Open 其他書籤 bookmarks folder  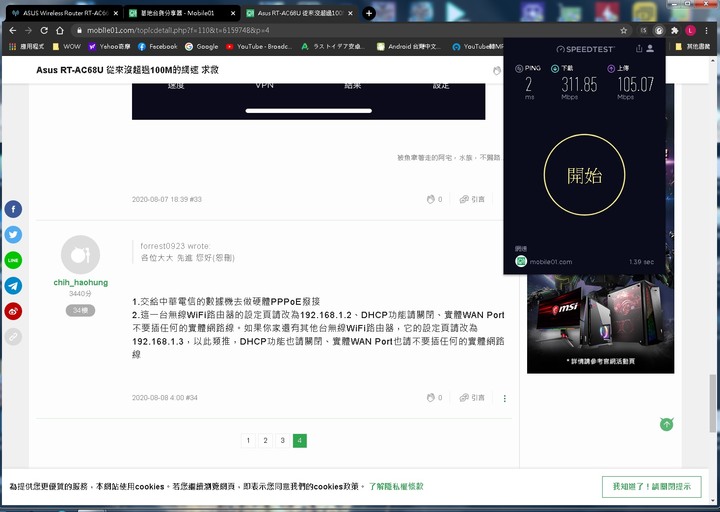coord(693,46)
